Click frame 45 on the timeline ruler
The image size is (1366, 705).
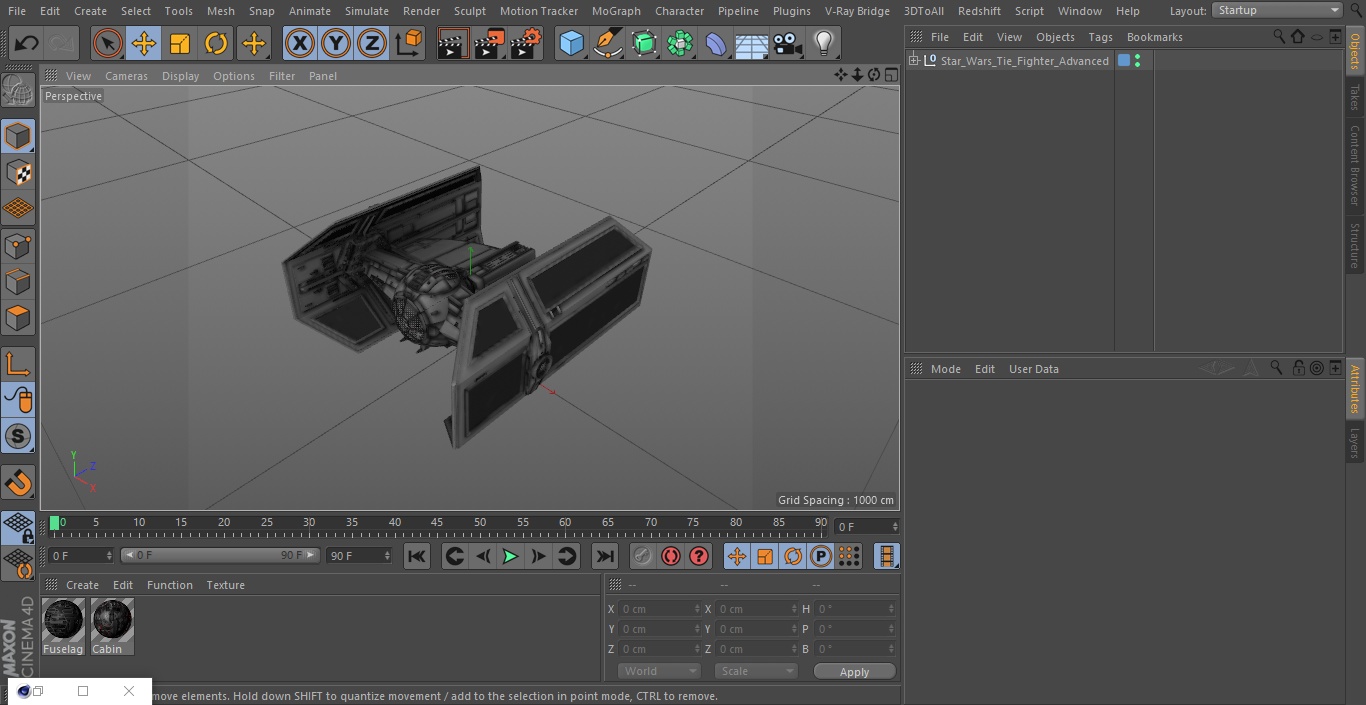click(x=437, y=523)
